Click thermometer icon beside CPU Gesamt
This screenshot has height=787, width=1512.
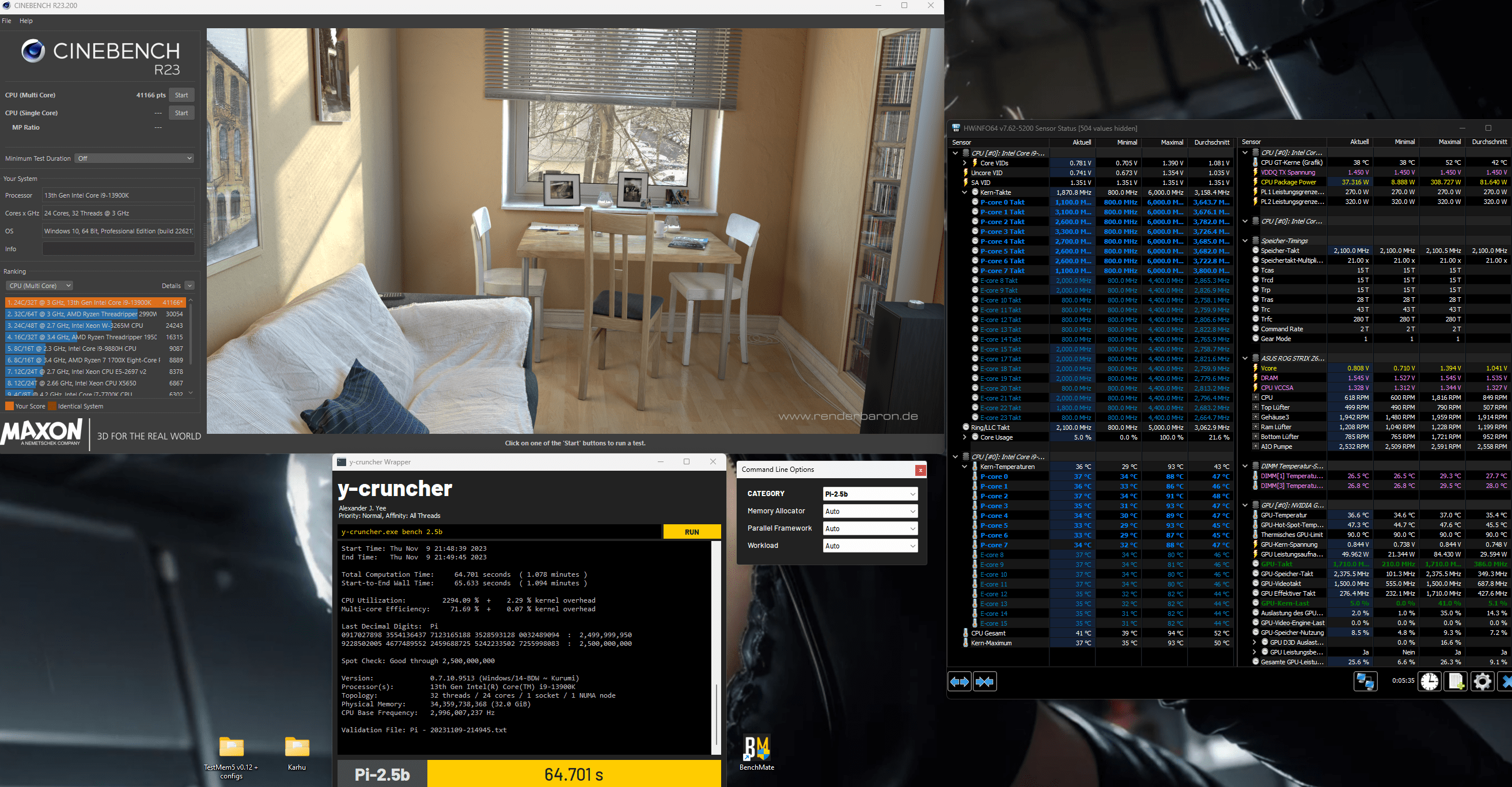point(965,633)
